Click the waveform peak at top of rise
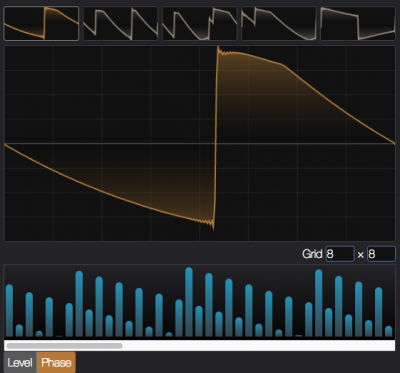 [218, 49]
